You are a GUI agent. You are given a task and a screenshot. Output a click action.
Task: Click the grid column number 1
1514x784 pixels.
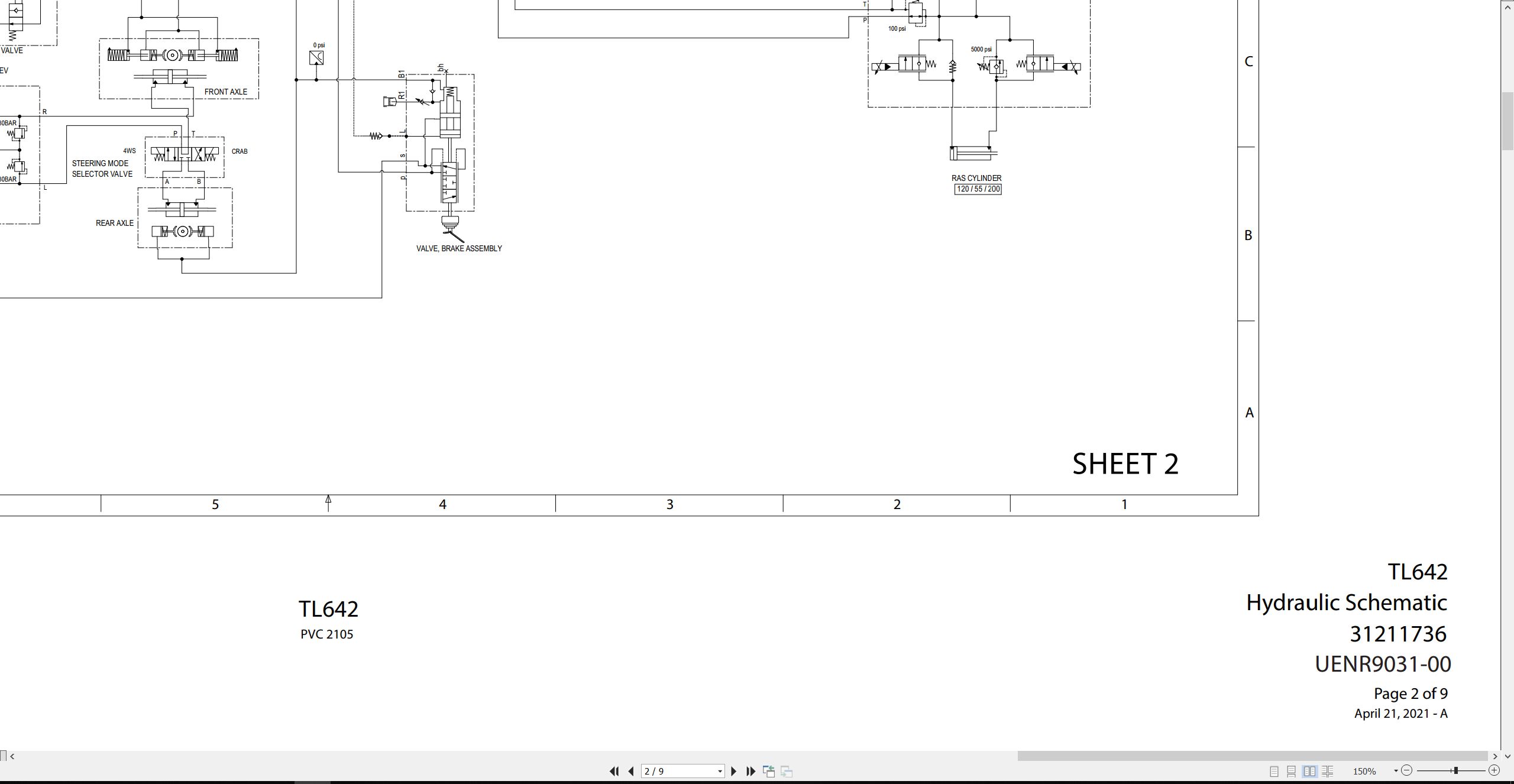(x=1124, y=504)
